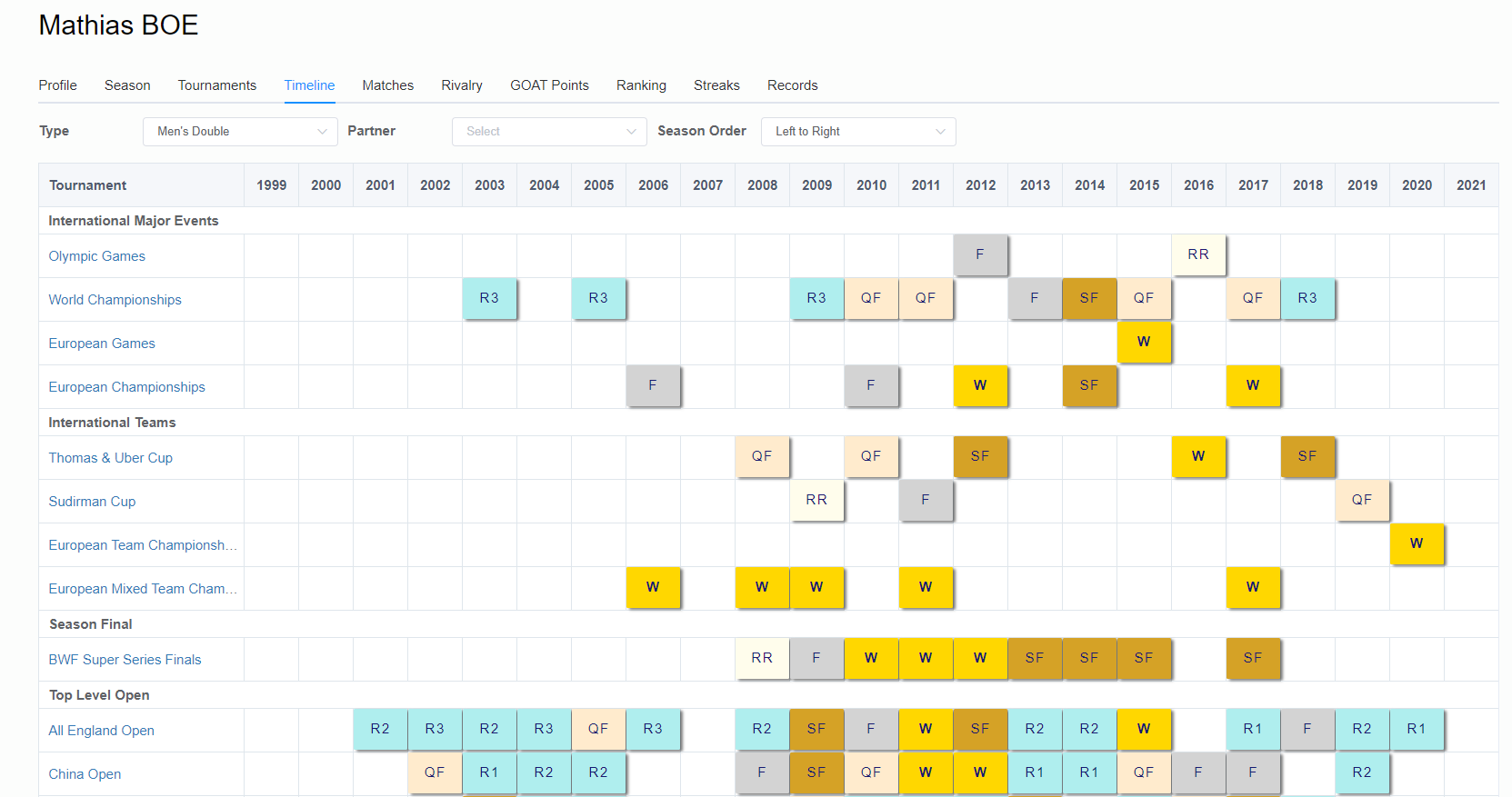Click the Season Final section heading
The width and height of the screenshot is (1512, 797).
point(91,624)
